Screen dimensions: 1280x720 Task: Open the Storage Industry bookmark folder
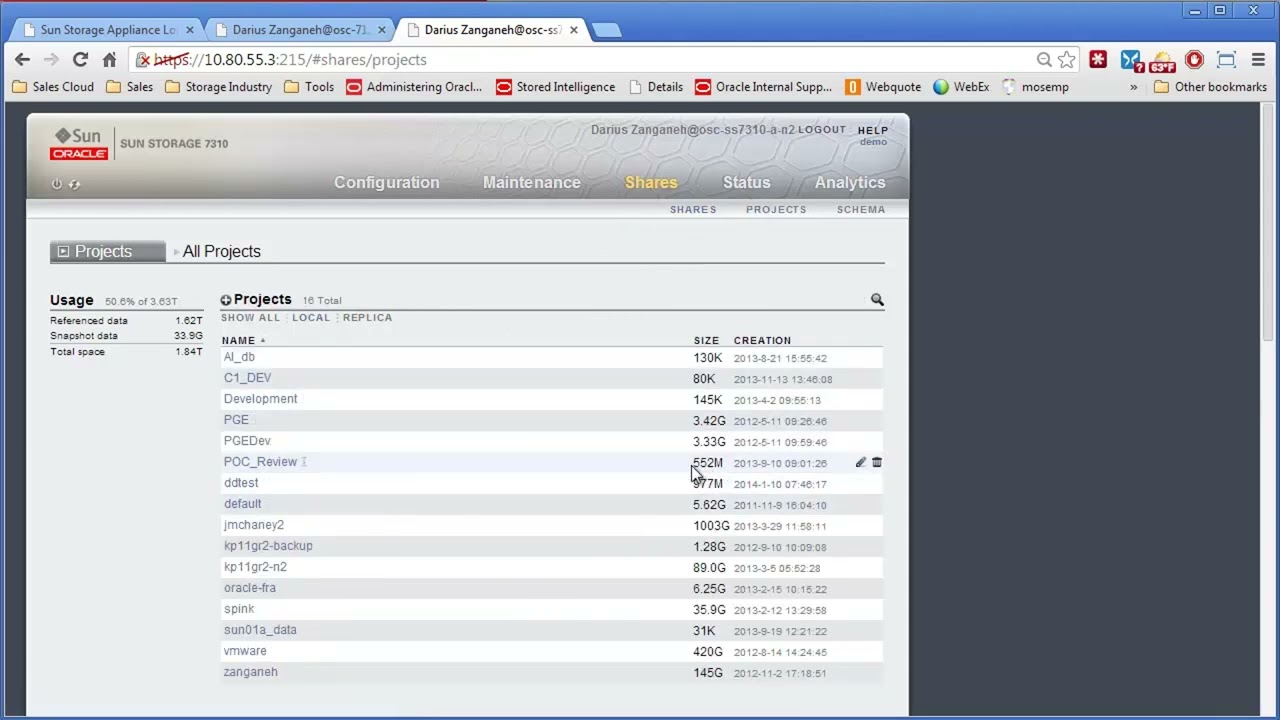[x=218, y=87]
